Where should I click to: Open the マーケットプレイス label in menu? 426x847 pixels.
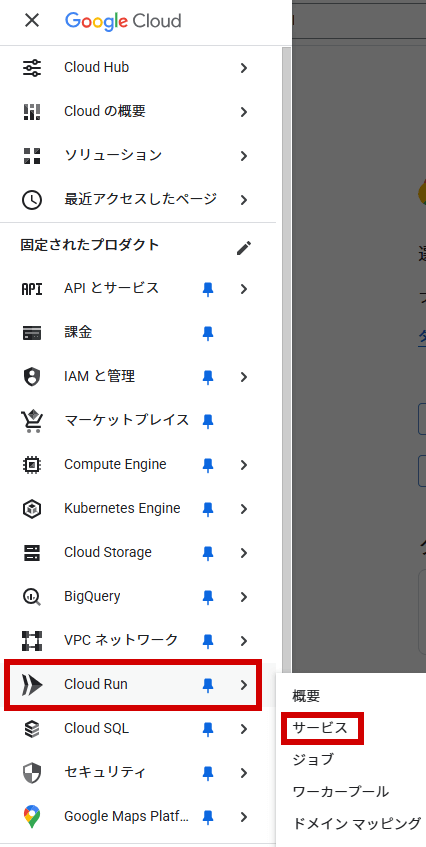coord(126,420)
